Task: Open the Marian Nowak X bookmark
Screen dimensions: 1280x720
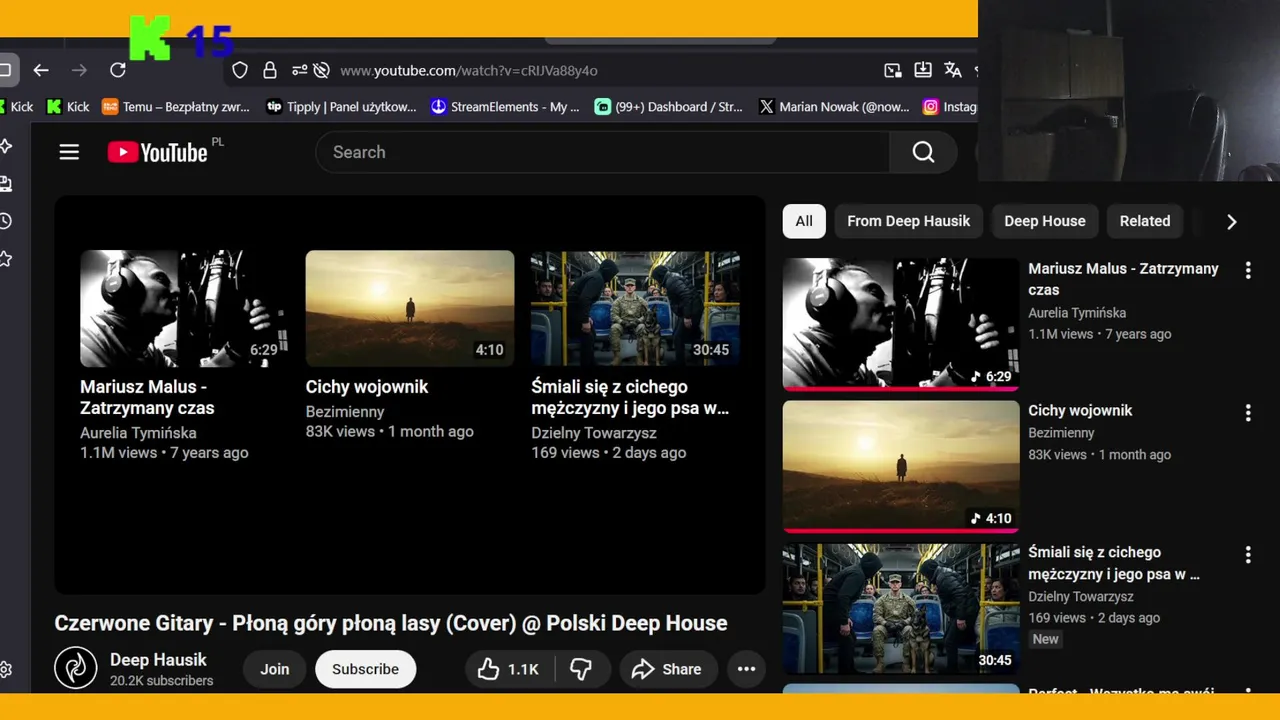Action: [834, 107]
